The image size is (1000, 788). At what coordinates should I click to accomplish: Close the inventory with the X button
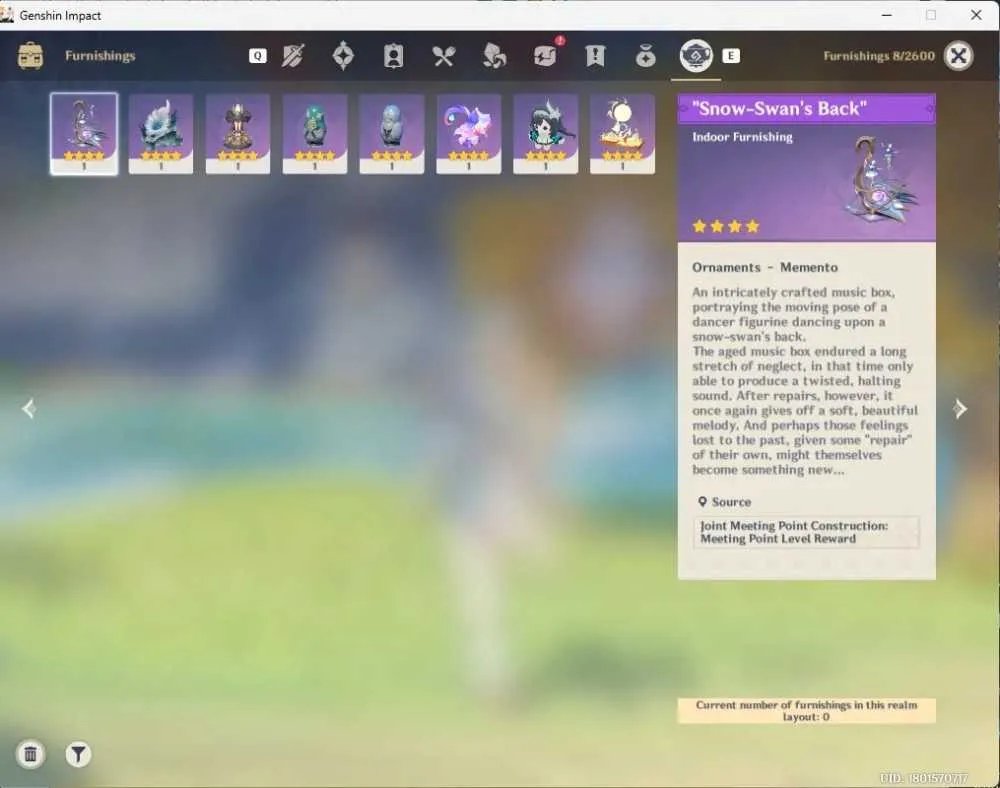[x=959, y=56]
